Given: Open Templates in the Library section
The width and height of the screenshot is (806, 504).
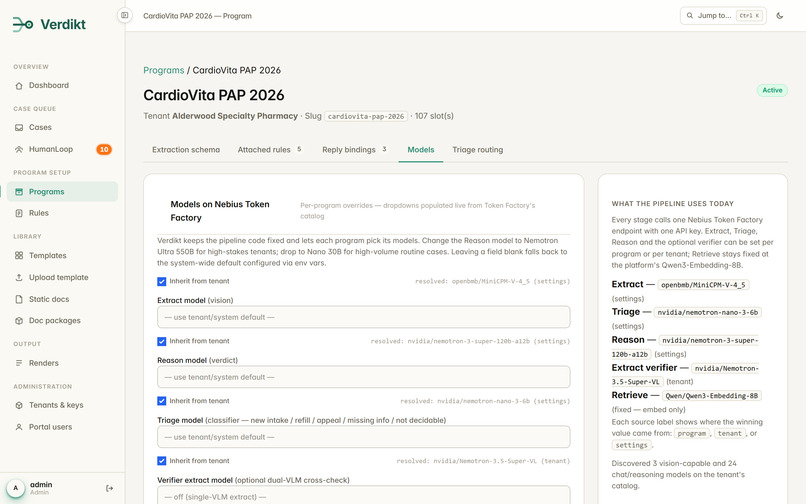Looking at the screenshot, I should point(62,256).
